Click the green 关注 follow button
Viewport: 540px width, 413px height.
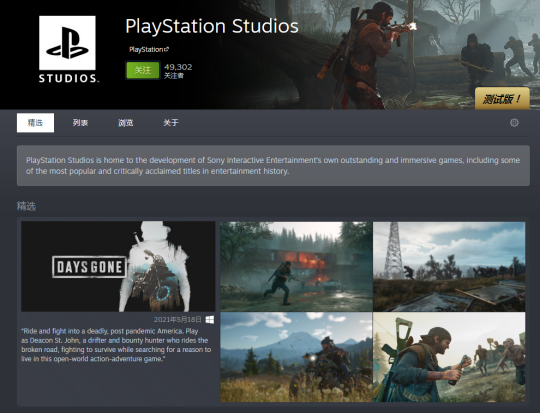[x=143, y=71]
